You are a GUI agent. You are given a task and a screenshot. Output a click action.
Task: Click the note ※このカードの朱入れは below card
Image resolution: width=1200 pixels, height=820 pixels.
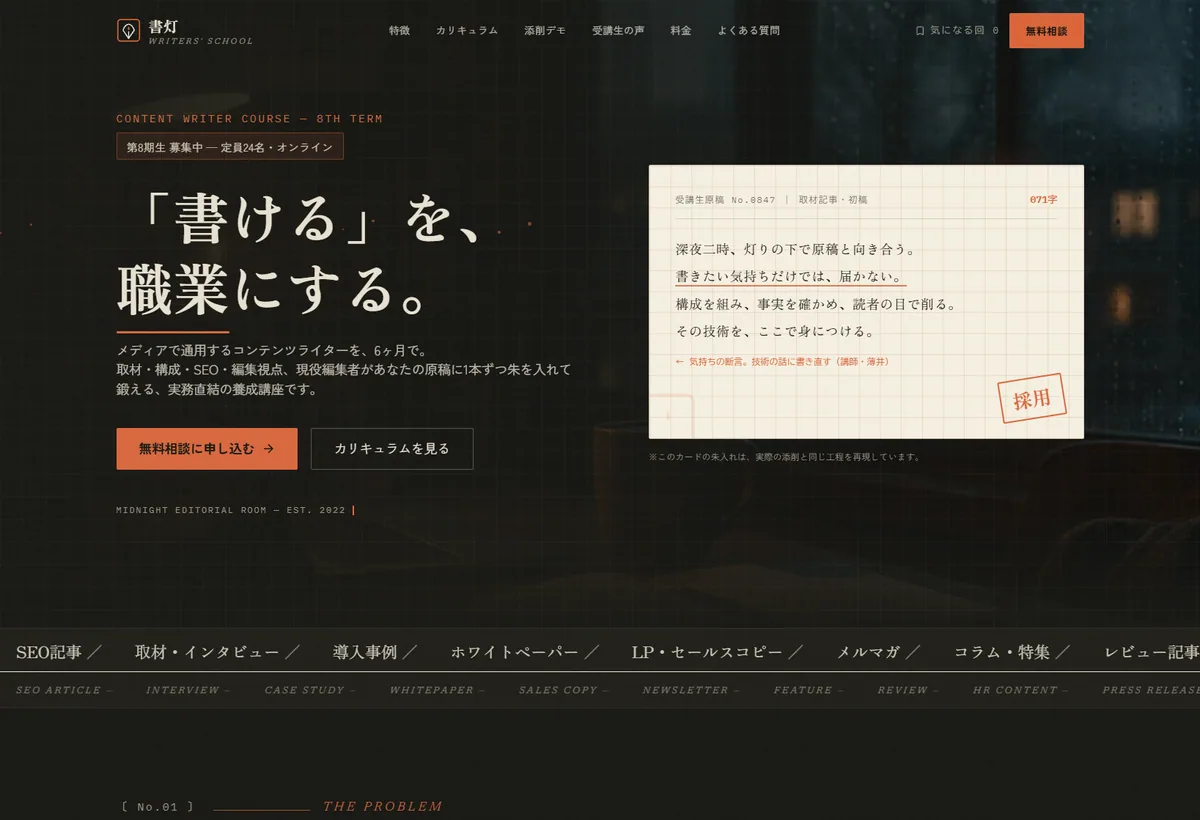tap(784, 457)
